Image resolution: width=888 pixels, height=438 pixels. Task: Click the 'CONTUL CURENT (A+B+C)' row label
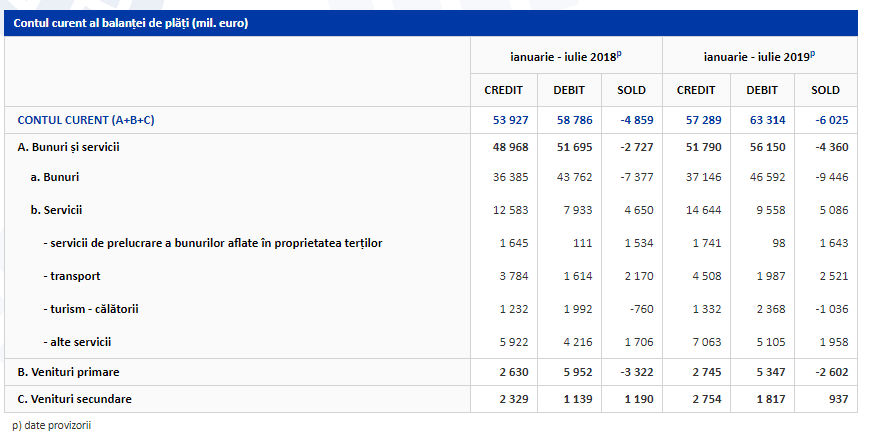point(86,120)
